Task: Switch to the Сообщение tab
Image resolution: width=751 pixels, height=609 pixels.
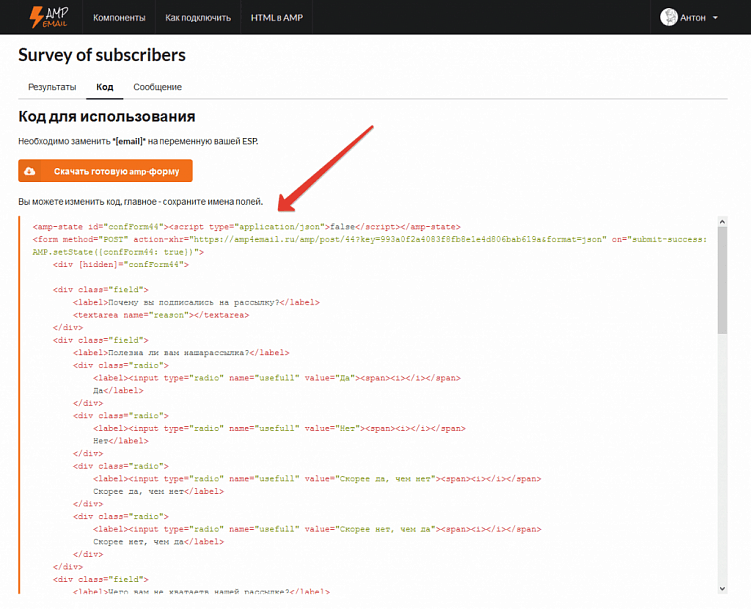Action: click(x=158, y=87)
